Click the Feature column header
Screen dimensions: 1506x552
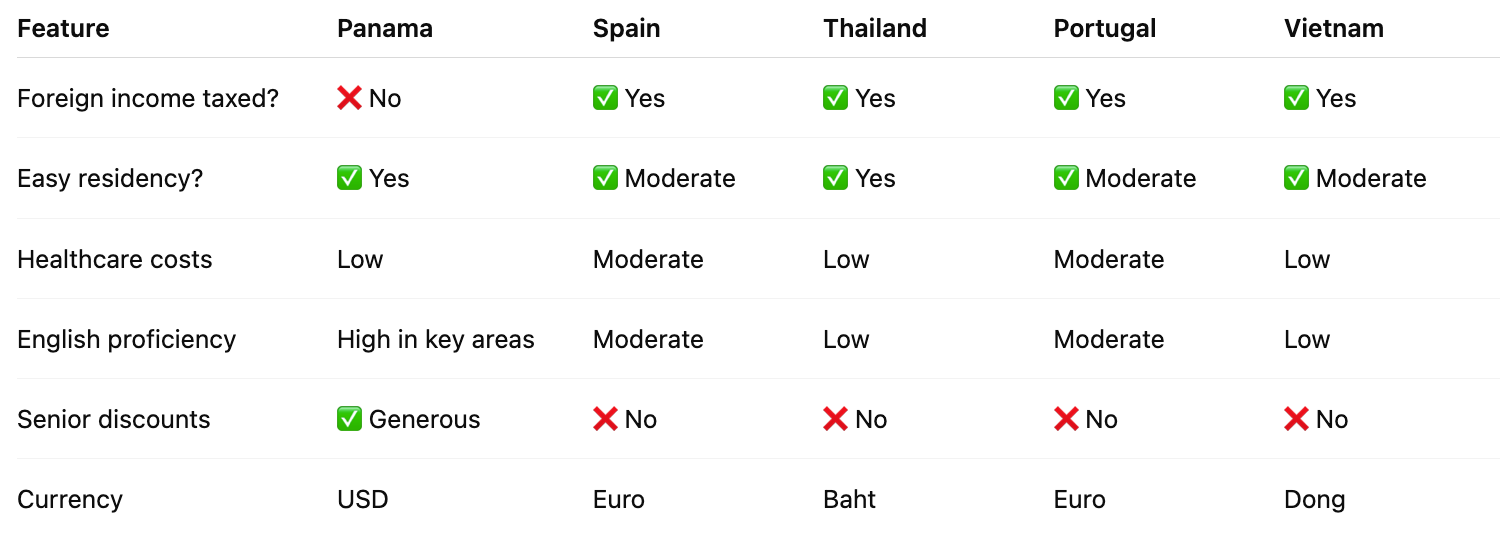pyautogui.click(x=63, y=28)
